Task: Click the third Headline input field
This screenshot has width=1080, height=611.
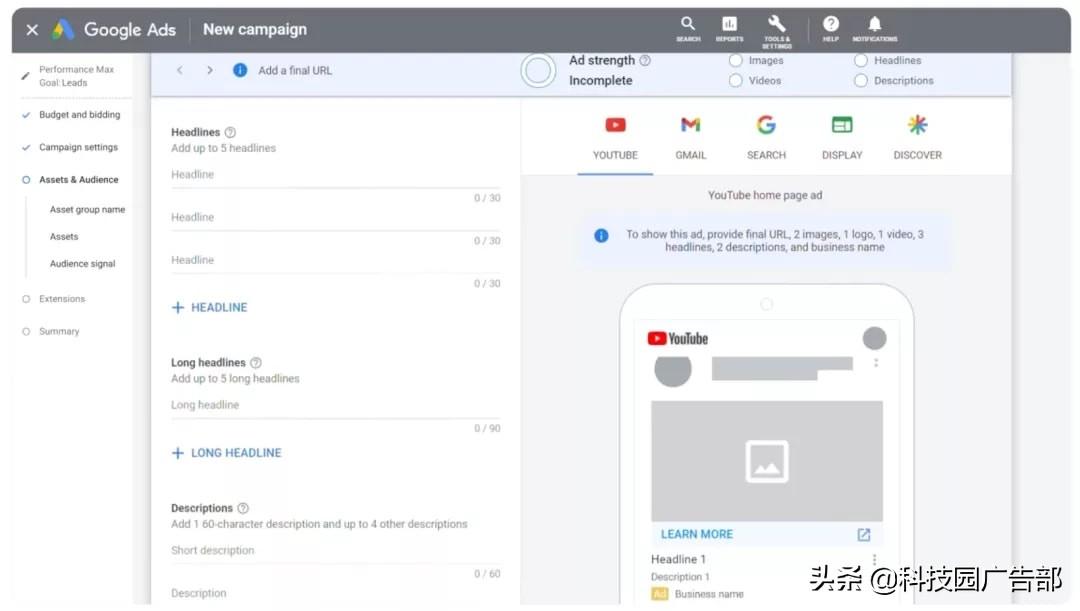Action: [x=335, y=260]
